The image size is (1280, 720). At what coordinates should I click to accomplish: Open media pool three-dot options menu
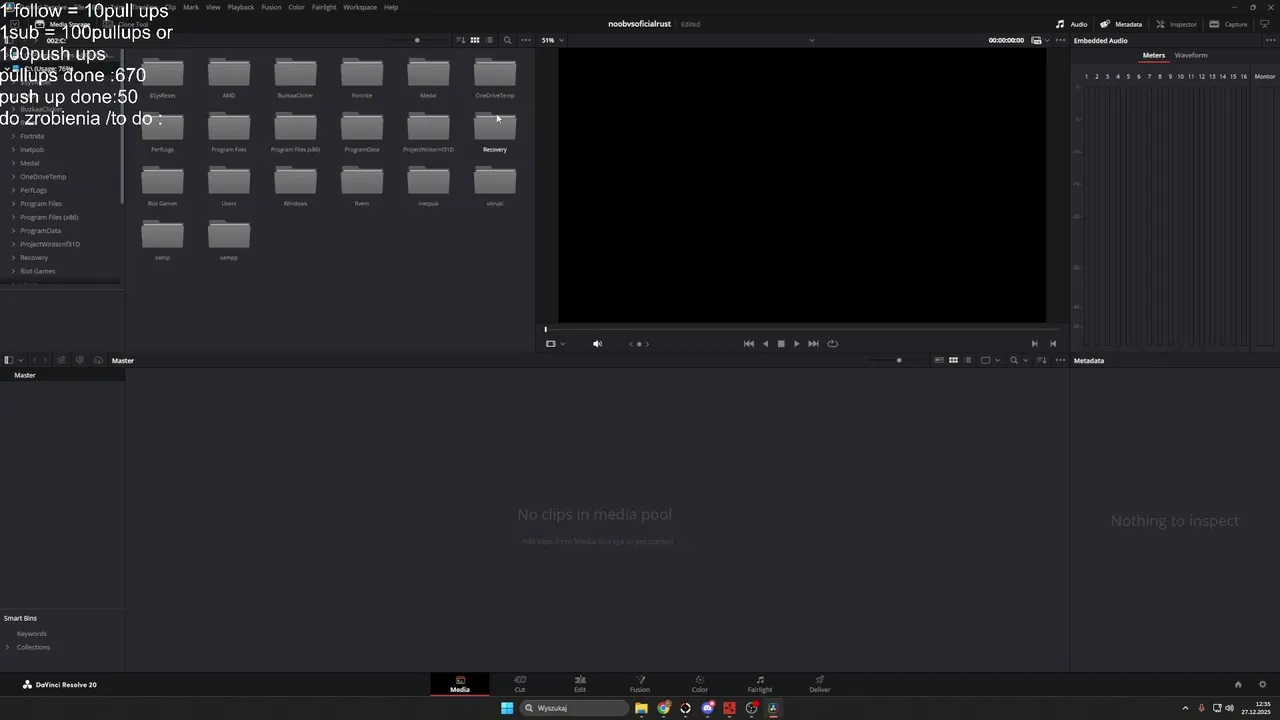pyautogui.click(x=1060, y=360)
